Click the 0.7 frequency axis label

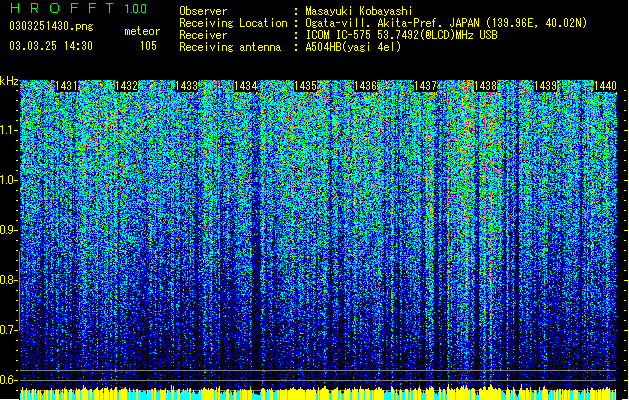[9, 330]
